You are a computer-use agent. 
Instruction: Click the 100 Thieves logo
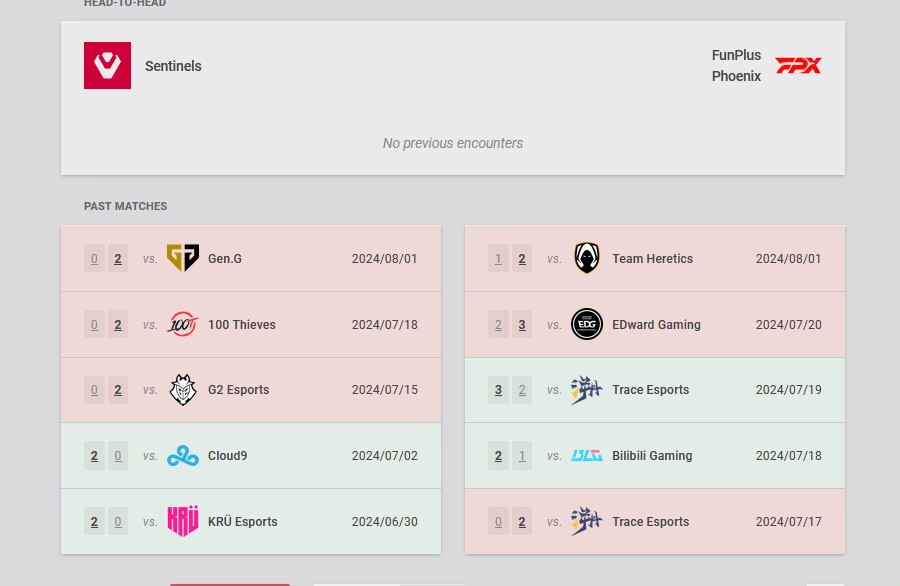(183, 324)
